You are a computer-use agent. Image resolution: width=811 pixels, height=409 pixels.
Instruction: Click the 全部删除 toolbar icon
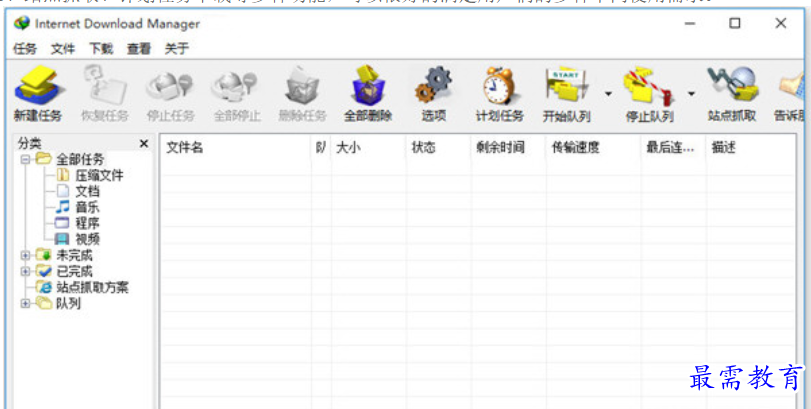pyautogui.click(x=368, y=86)
